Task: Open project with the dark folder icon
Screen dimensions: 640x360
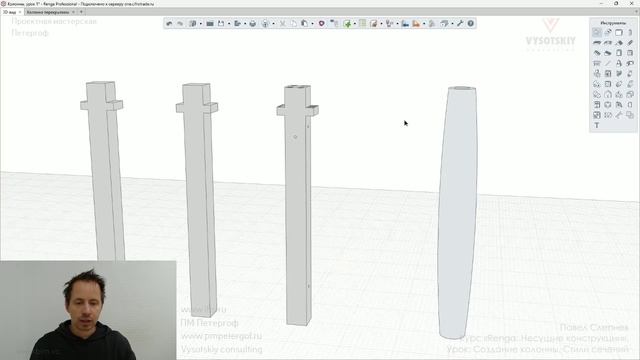Action: pos(210,24)
